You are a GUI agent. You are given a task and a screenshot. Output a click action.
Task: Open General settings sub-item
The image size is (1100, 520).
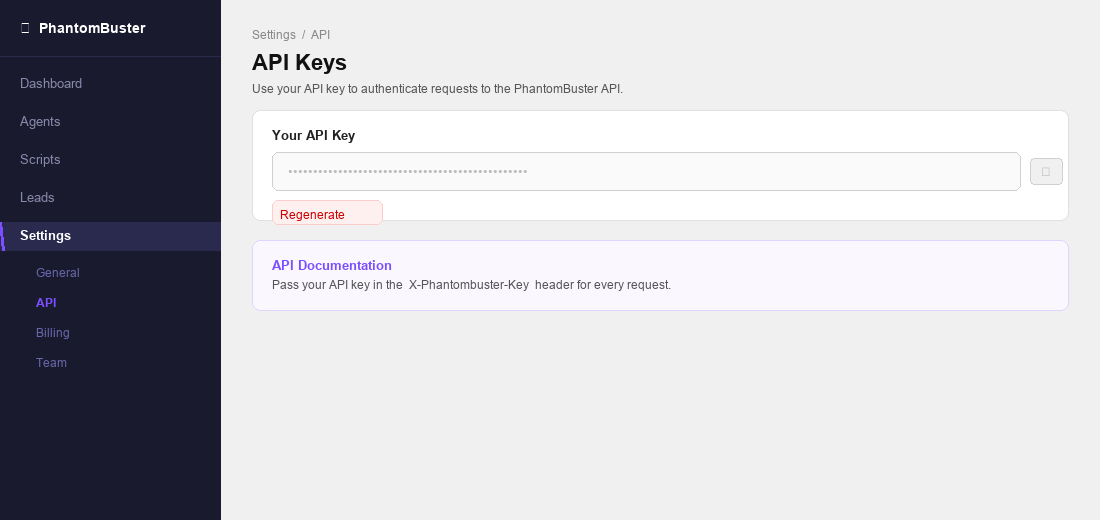pos(58,272)
